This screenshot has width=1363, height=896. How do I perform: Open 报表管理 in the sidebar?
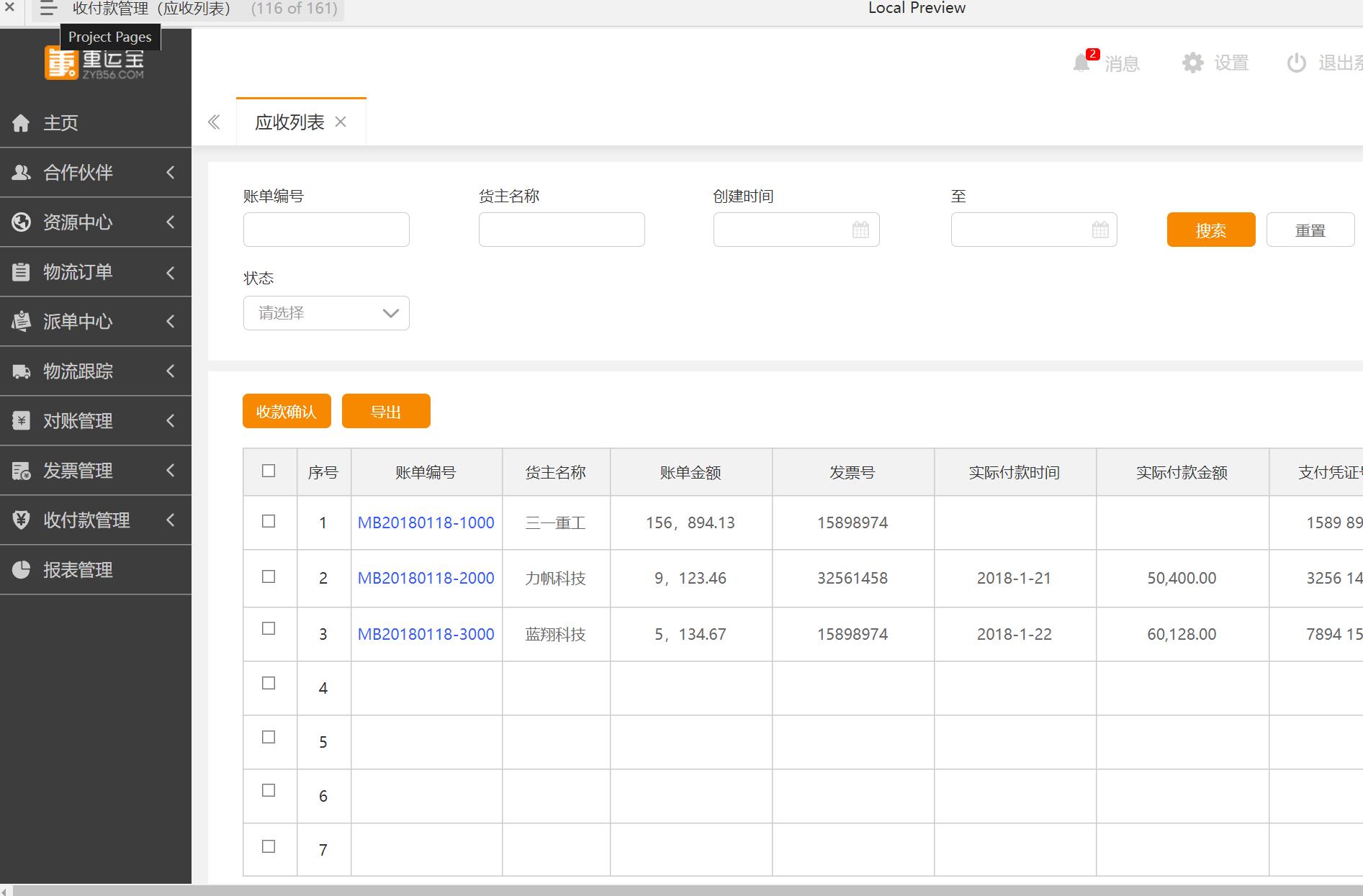(96, 570)
